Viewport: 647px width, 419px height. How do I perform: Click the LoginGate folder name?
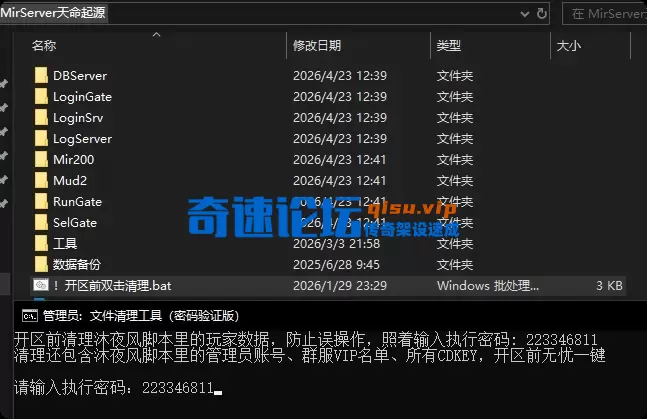coord(83,97)
